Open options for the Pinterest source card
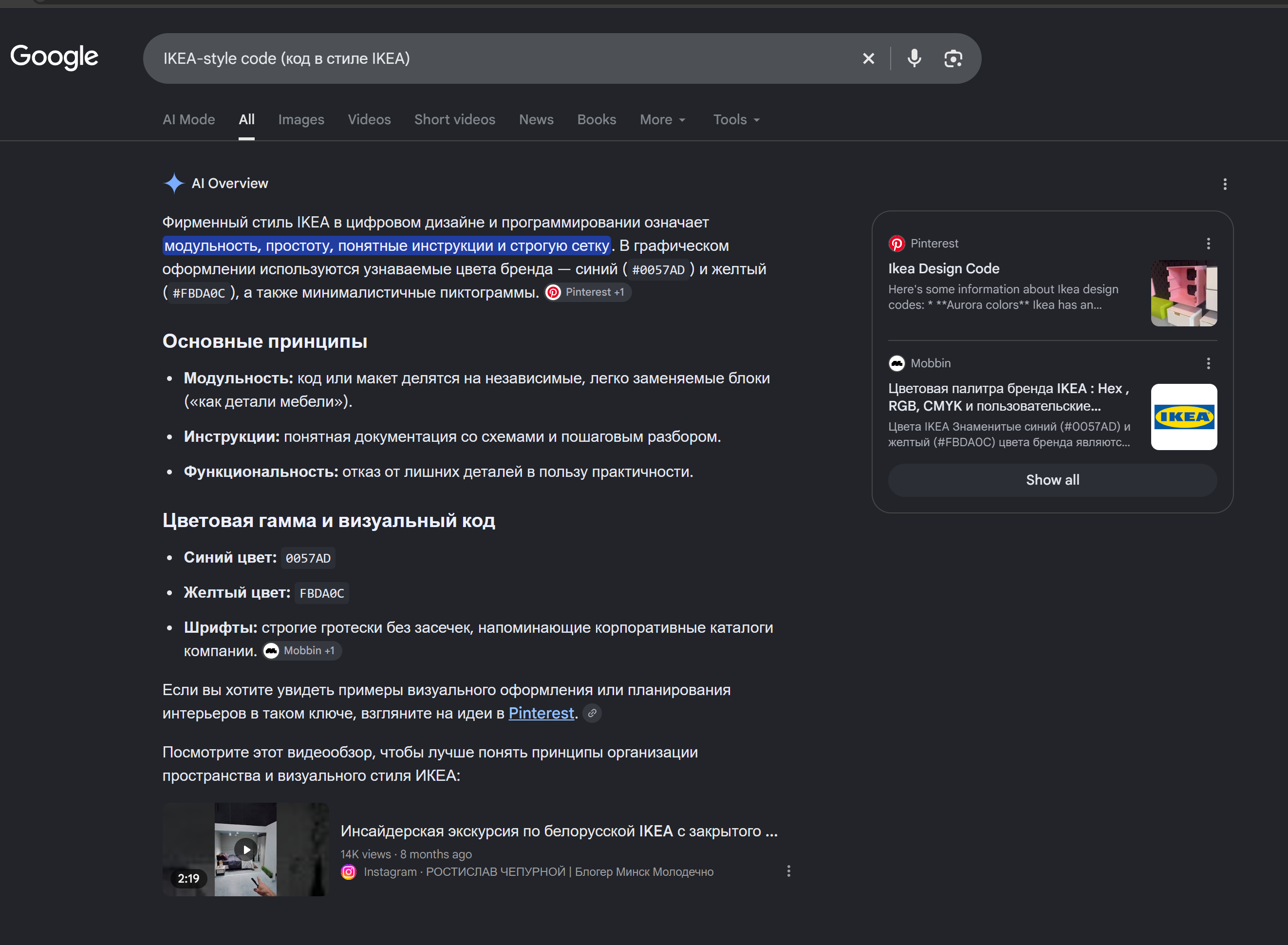Viewport: 1288px width, 945px height. tap(1208, 244)
